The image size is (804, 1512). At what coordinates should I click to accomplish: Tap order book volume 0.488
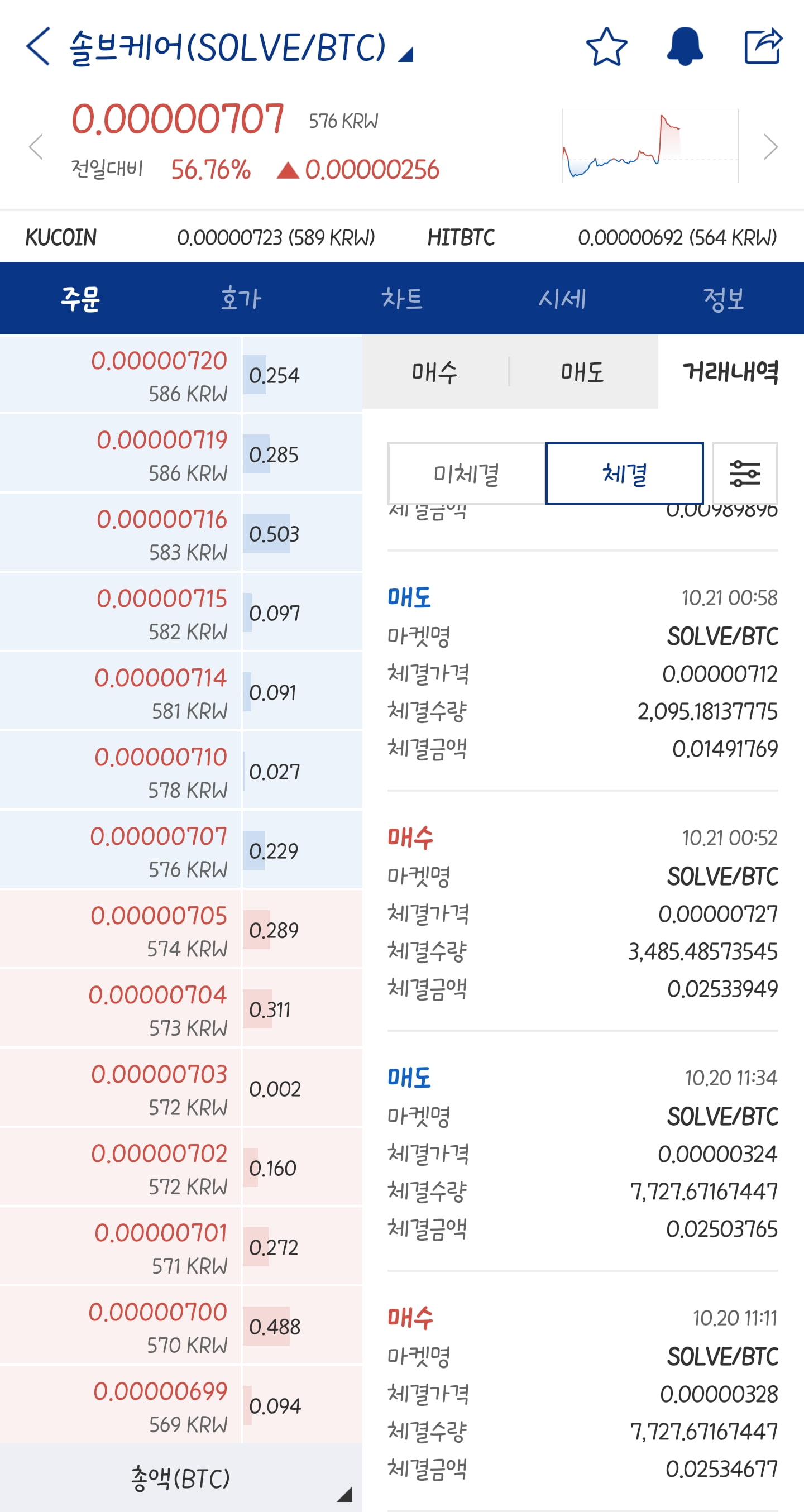[x=275, y=1327]
